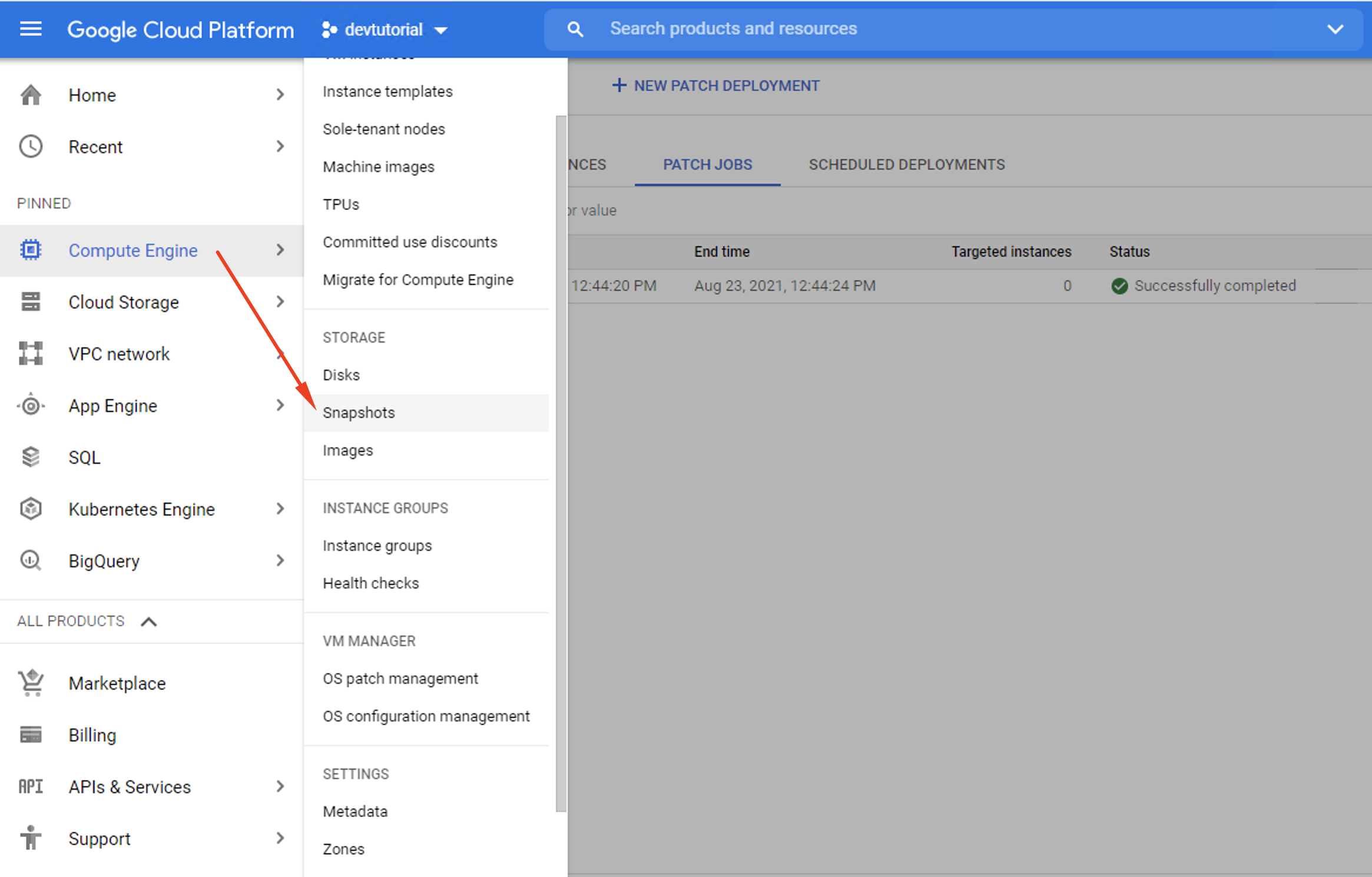Click the End time column header
The width and height of the screenshot is (1372, 877).
[721, 252]
